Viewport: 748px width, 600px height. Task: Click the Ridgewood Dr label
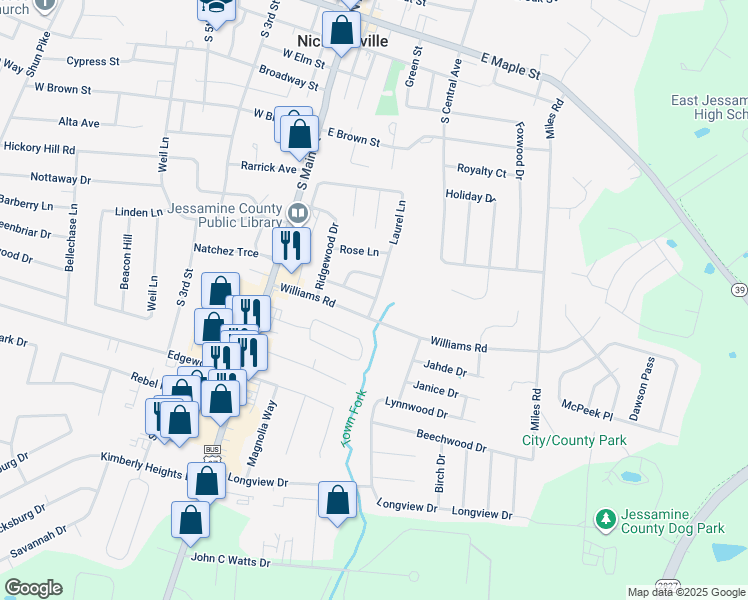327,256
